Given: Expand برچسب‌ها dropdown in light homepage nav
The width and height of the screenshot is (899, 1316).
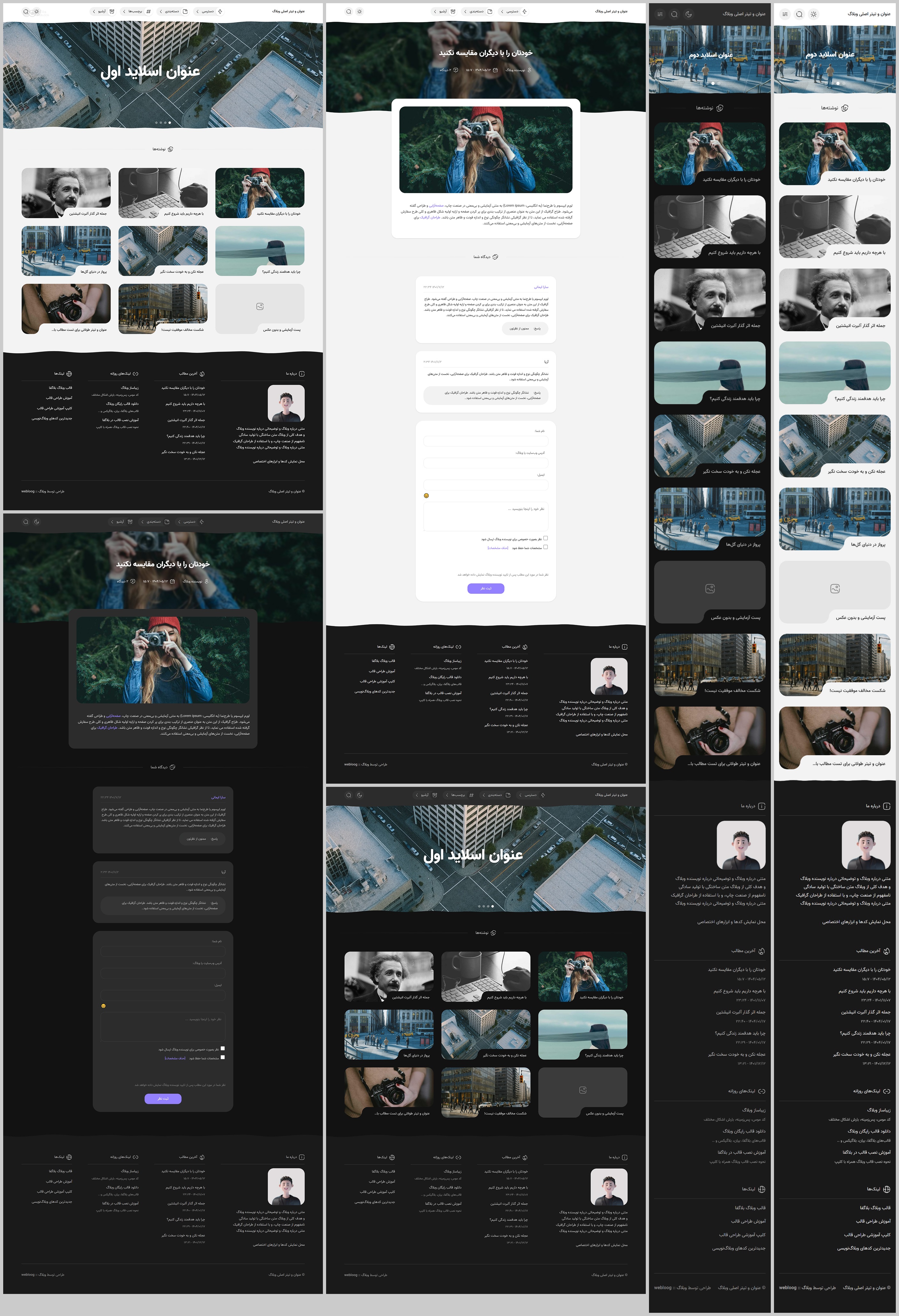Looking at the screenshot, I should 135,11.
